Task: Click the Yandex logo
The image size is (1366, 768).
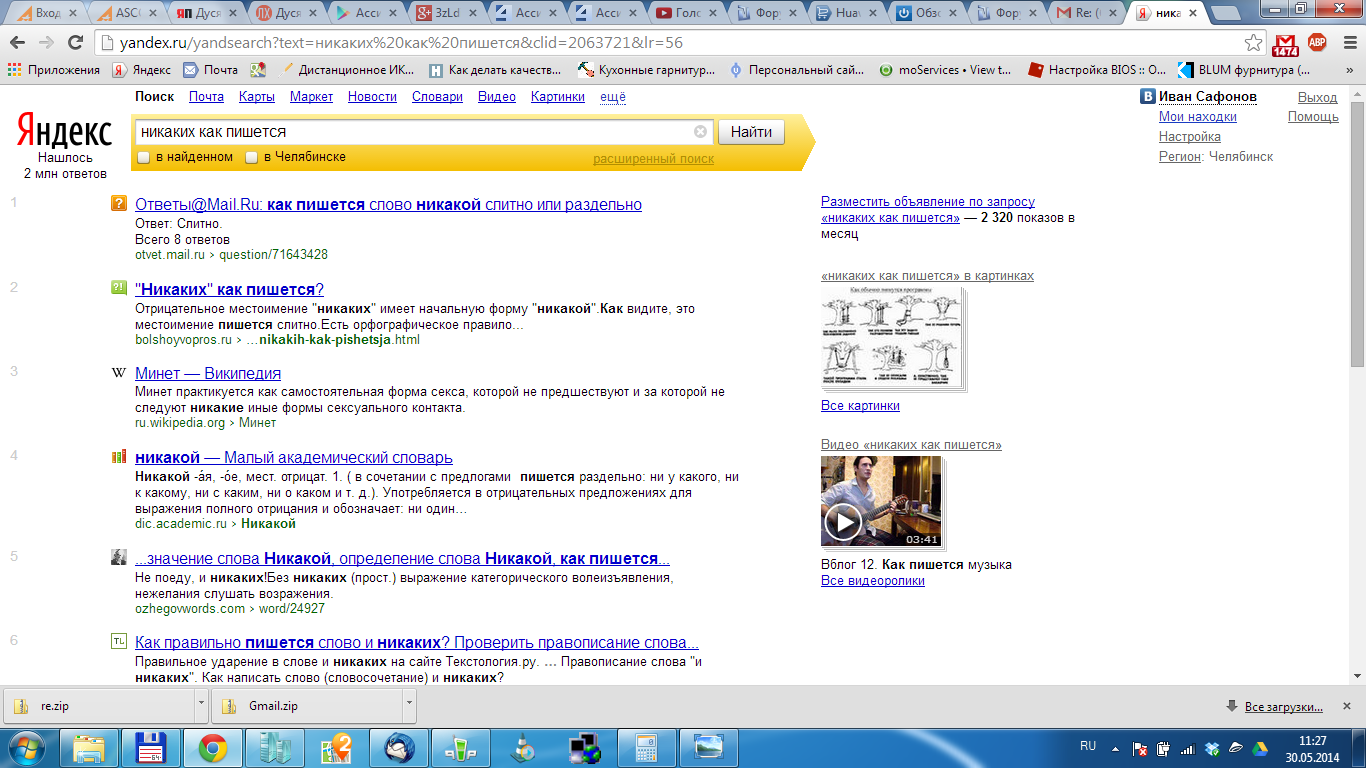Action: coord(64,131)
